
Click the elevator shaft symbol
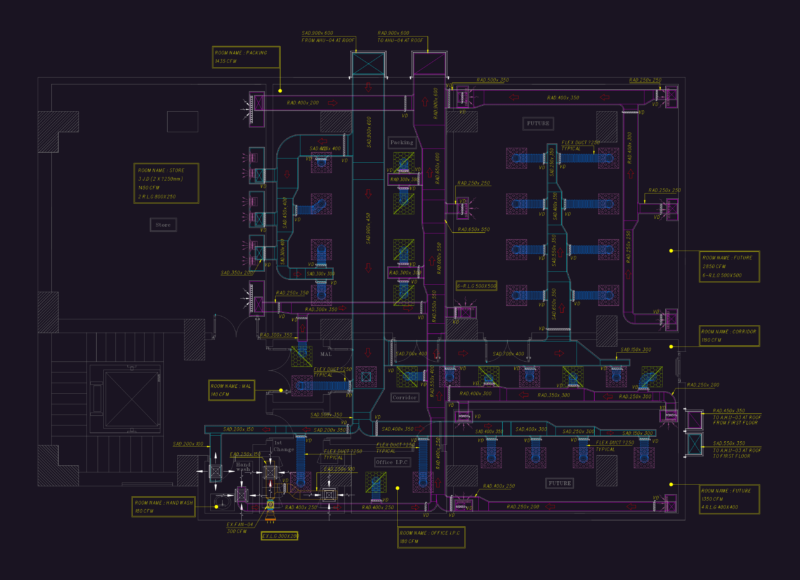132,398
